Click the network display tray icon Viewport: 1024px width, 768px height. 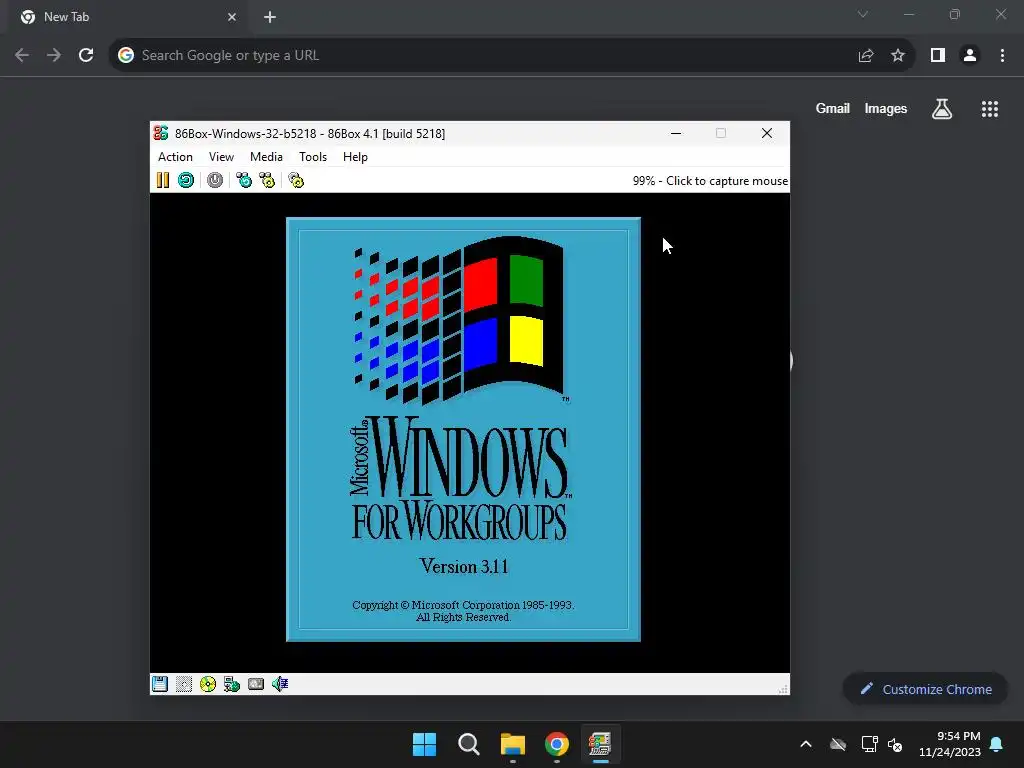869,744
